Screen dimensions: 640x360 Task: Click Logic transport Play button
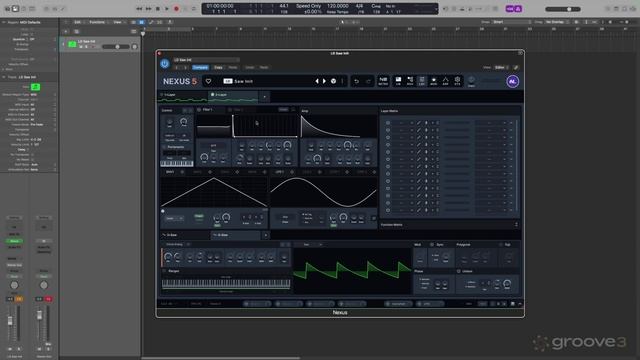pyautogui.click(x=167, y=9)
